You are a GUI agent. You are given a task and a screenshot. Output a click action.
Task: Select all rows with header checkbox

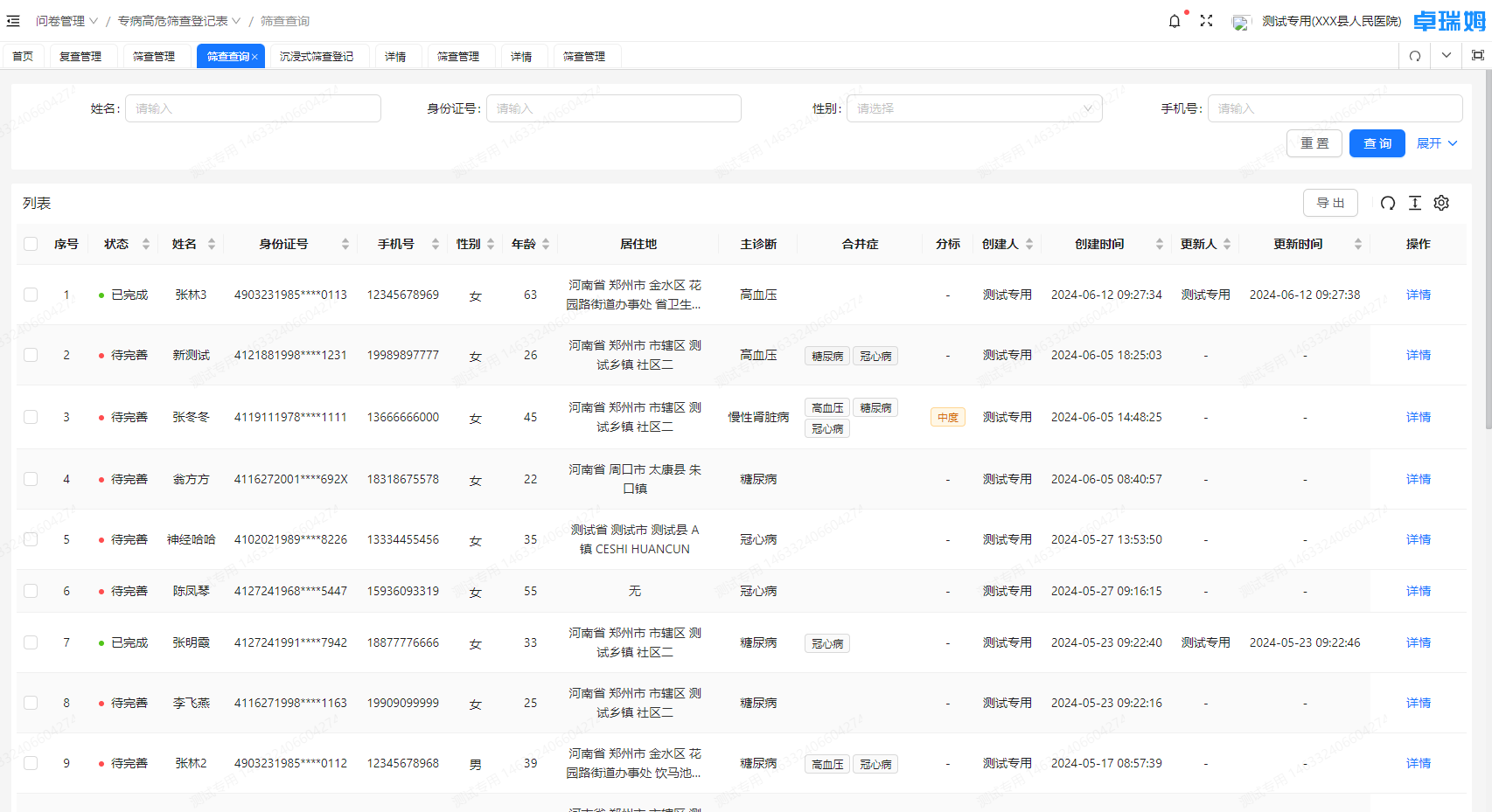pos(31,244)
